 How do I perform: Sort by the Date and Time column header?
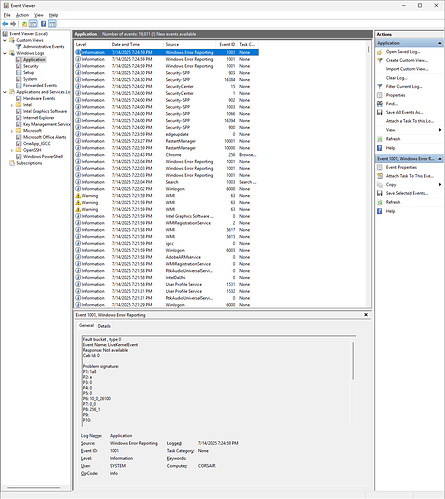click(137, 44)
